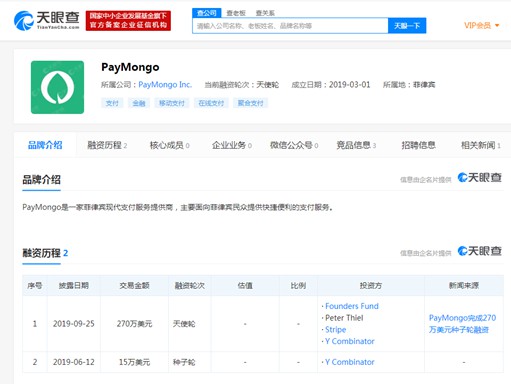Click the 投资方 column header
Screen dimensions: 511x384
(371, 286)
